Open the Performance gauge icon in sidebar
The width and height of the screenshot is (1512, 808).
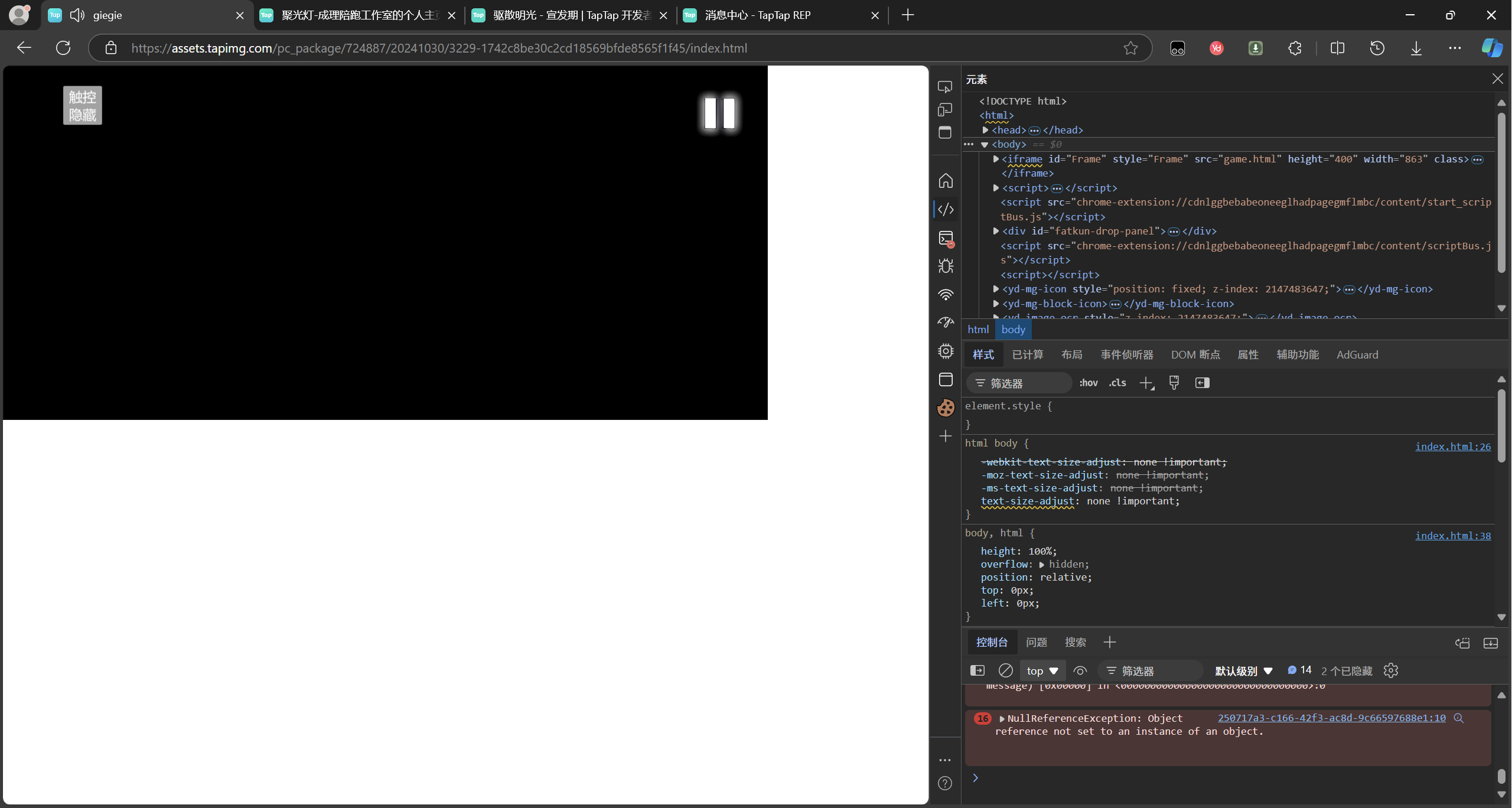946,322
